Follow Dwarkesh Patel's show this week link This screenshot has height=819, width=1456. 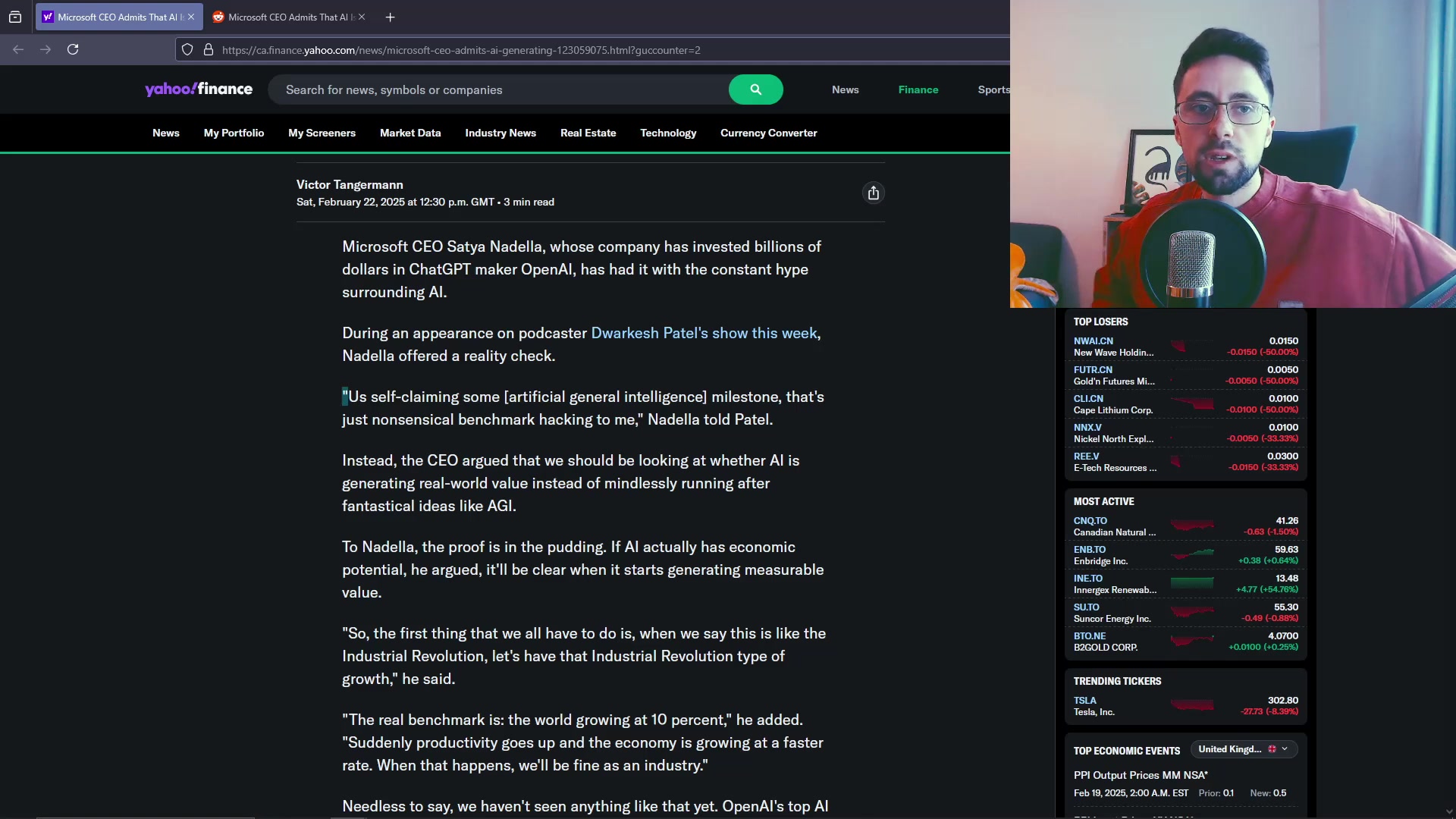(704, 333)
